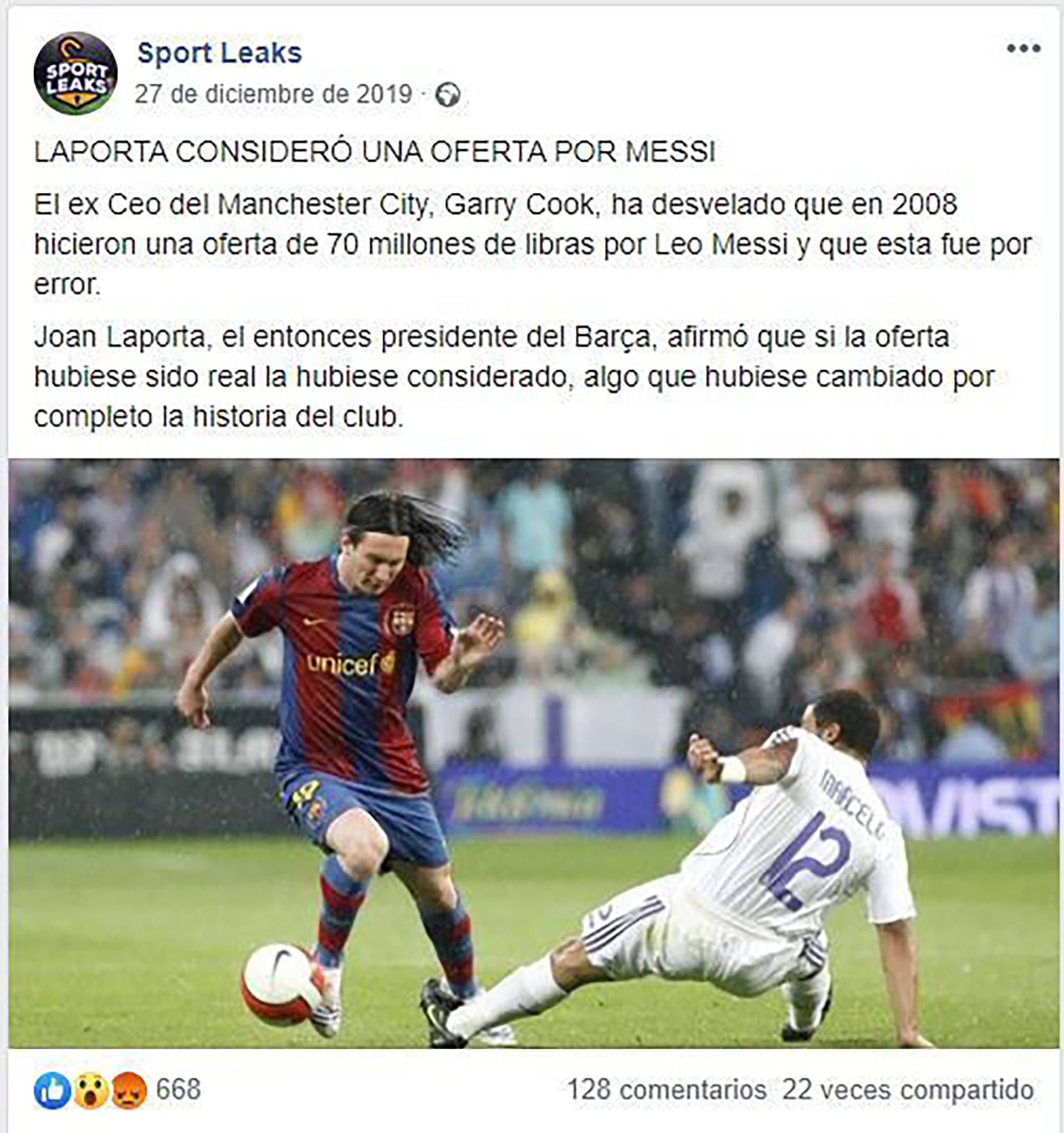Click the LAPORTA CONSIDERÓ UNA OFERTA POR MESSI headline
Screen dimensions: 1064x1133
(x=375, y=152)
